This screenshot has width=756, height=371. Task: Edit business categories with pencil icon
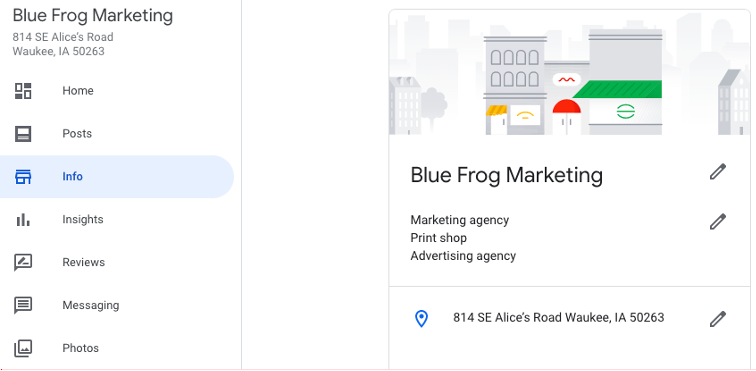point(717,221)
